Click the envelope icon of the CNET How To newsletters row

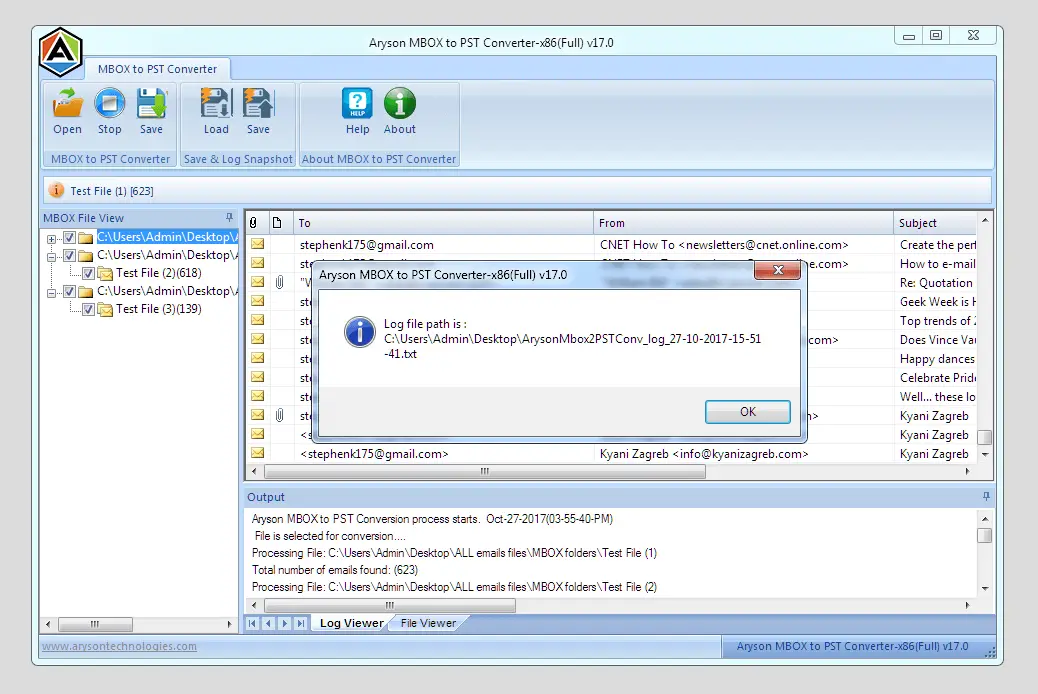tap(258, 244)
